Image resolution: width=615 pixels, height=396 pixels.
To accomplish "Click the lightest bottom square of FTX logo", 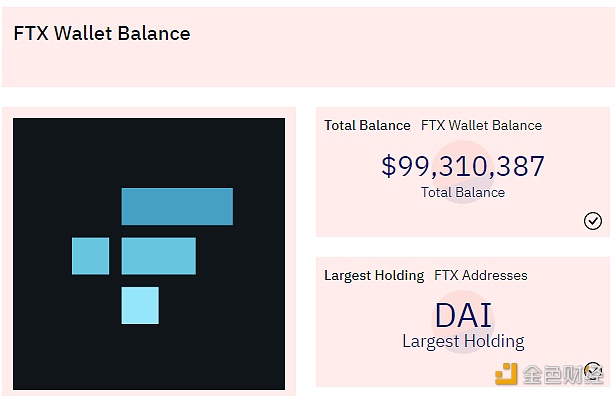I will (x=140, y=305).
